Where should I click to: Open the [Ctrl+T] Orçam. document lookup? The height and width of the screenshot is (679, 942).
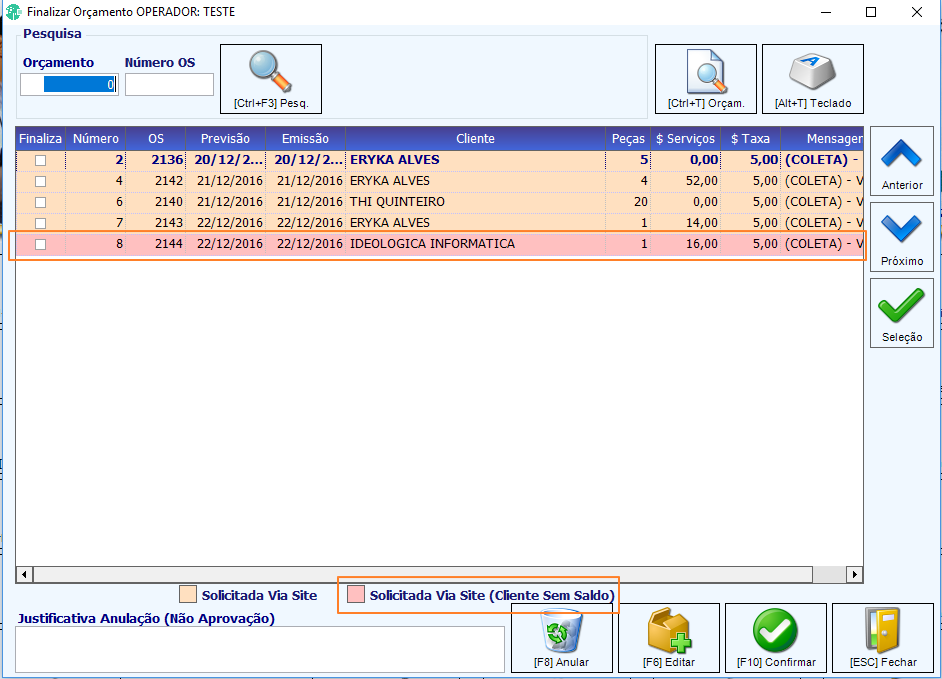coord(706,79)
